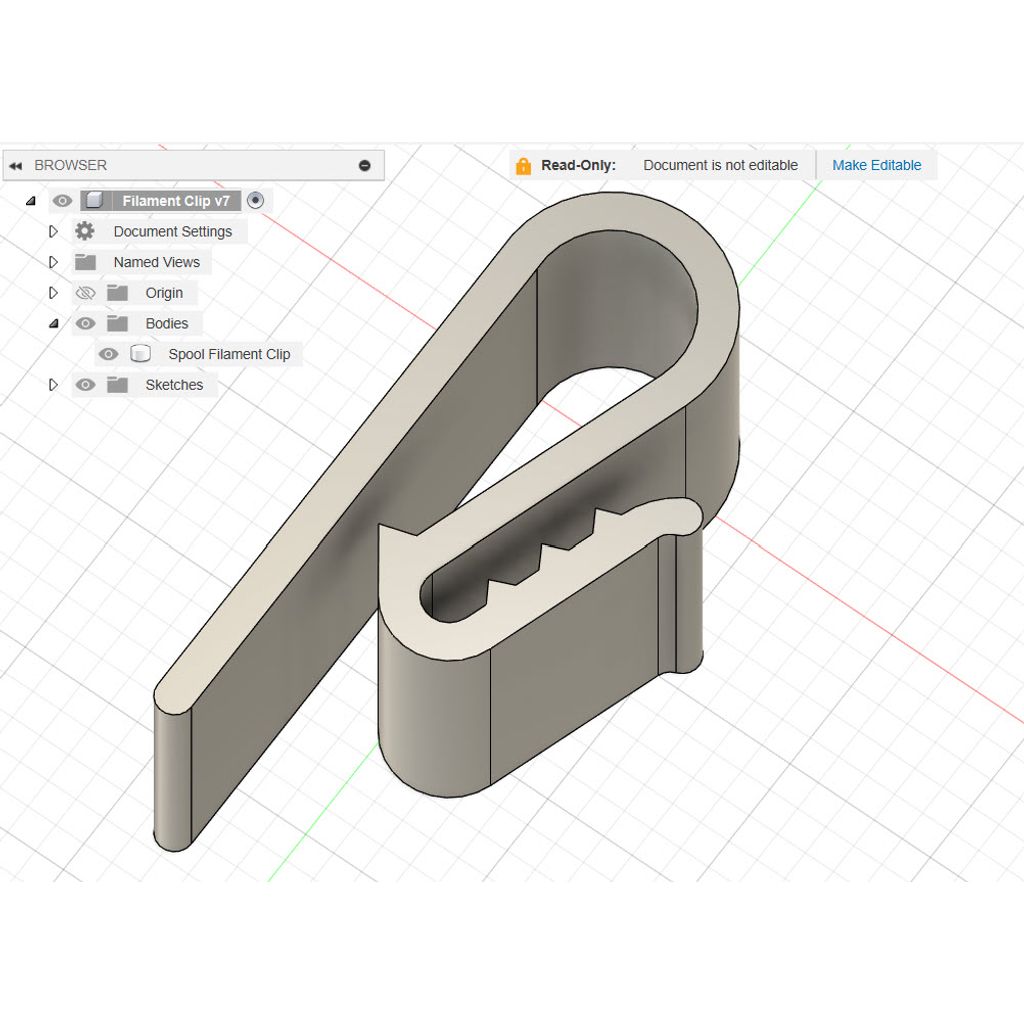Collapse the Filament Clip v7 root node

point(31,200)
